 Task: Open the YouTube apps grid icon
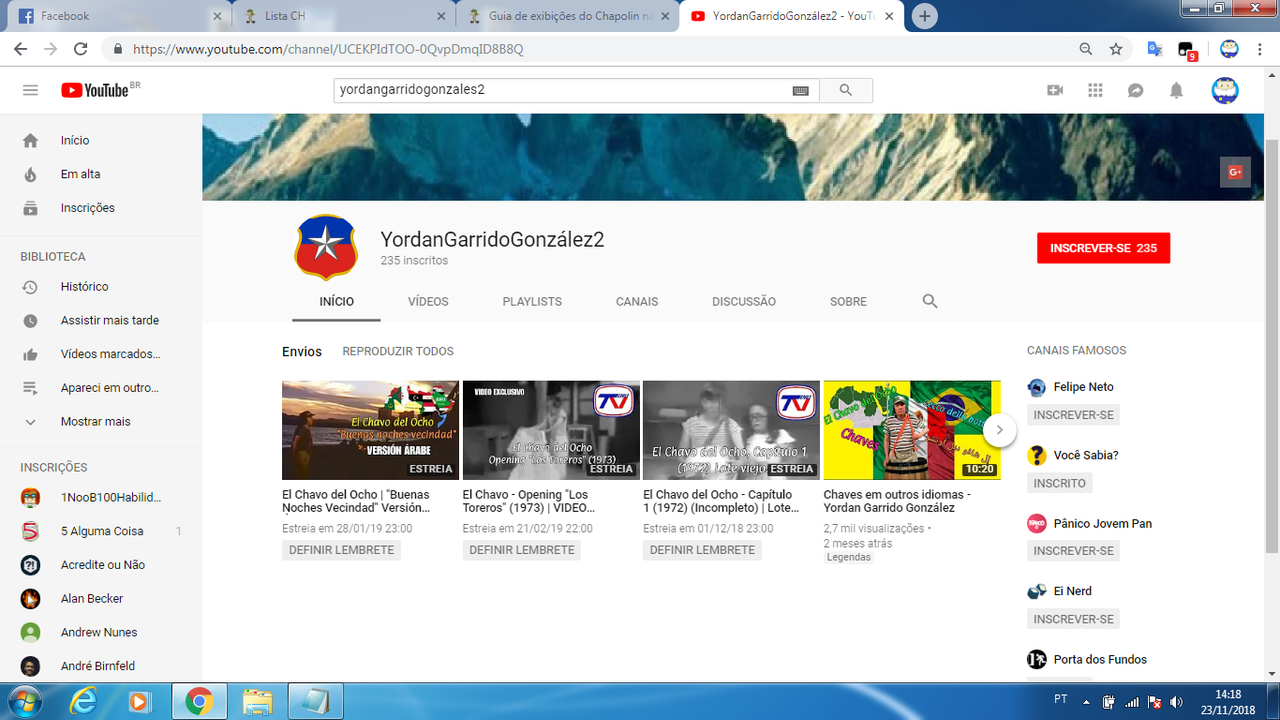[x=1095, y=89]
